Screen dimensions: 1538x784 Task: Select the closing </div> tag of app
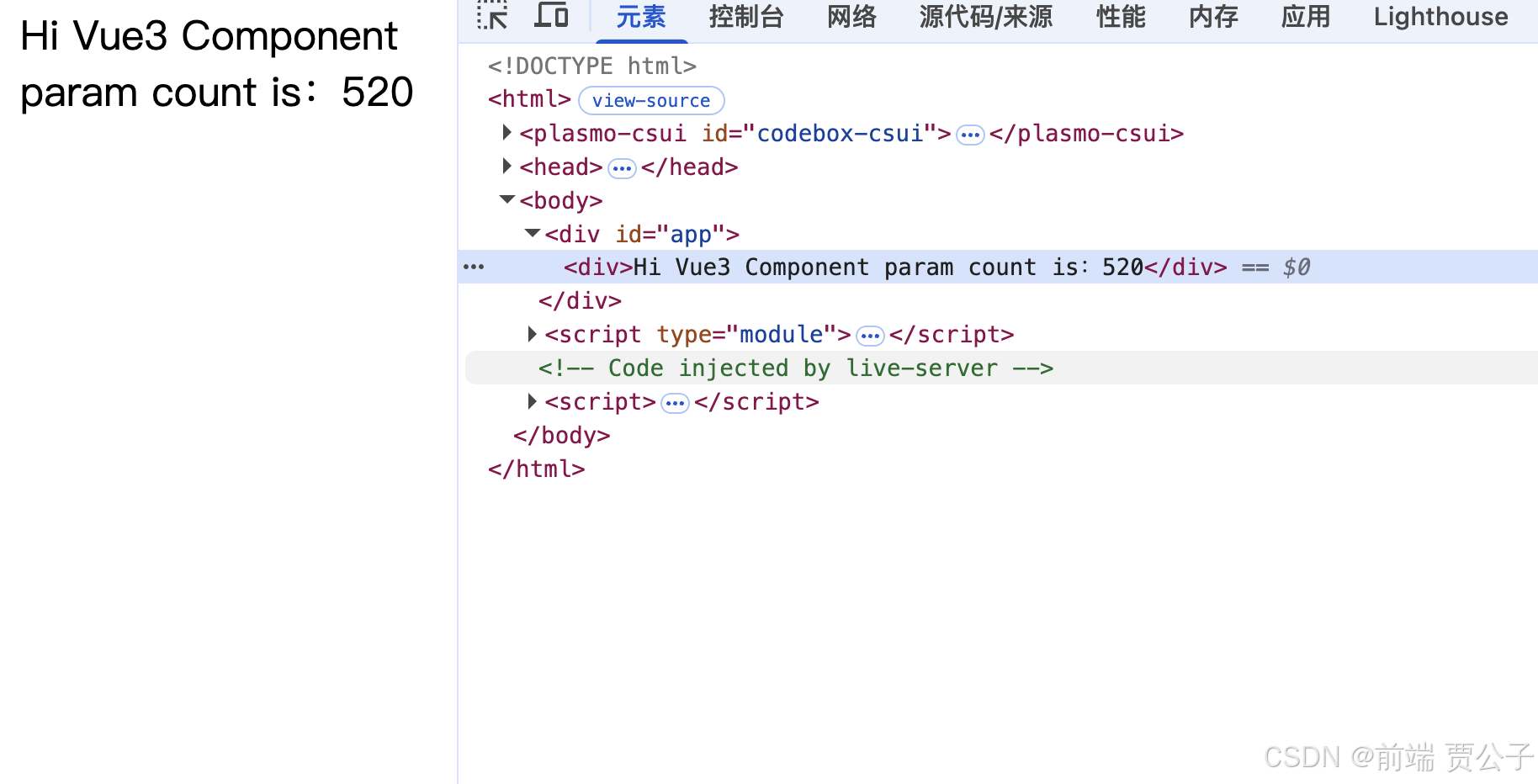click(x=580, y=301)
